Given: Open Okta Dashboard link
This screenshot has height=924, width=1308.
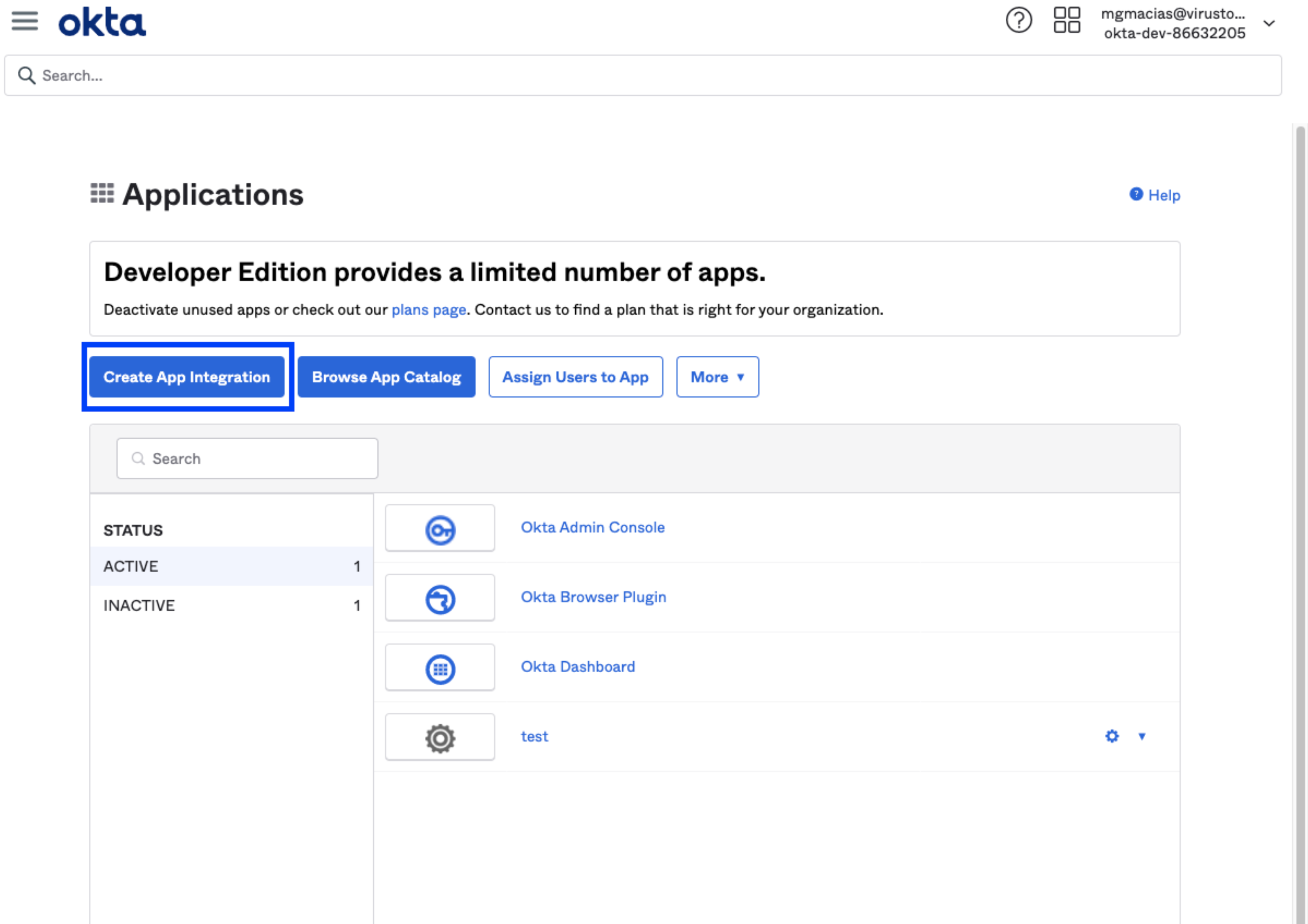Looking at the screenshot, I should 578,667.
